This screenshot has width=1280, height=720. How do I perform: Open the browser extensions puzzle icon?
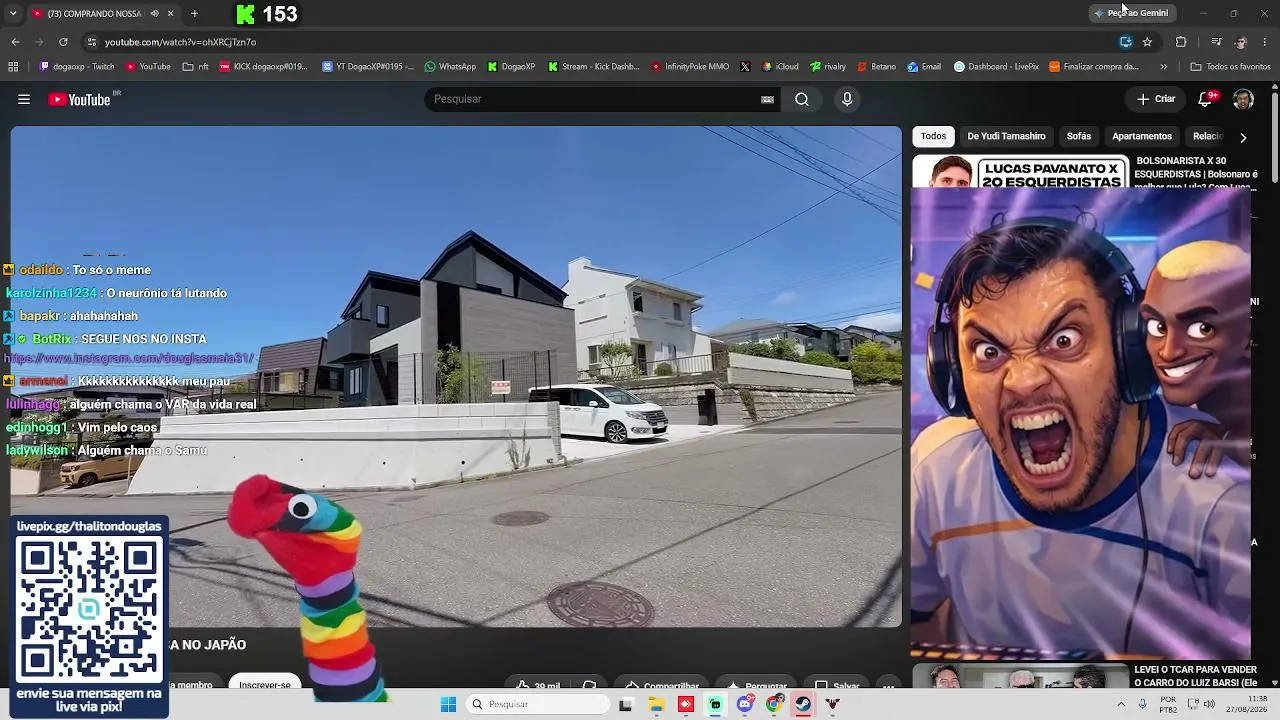pyautogui.click(x=1181, y=42)
